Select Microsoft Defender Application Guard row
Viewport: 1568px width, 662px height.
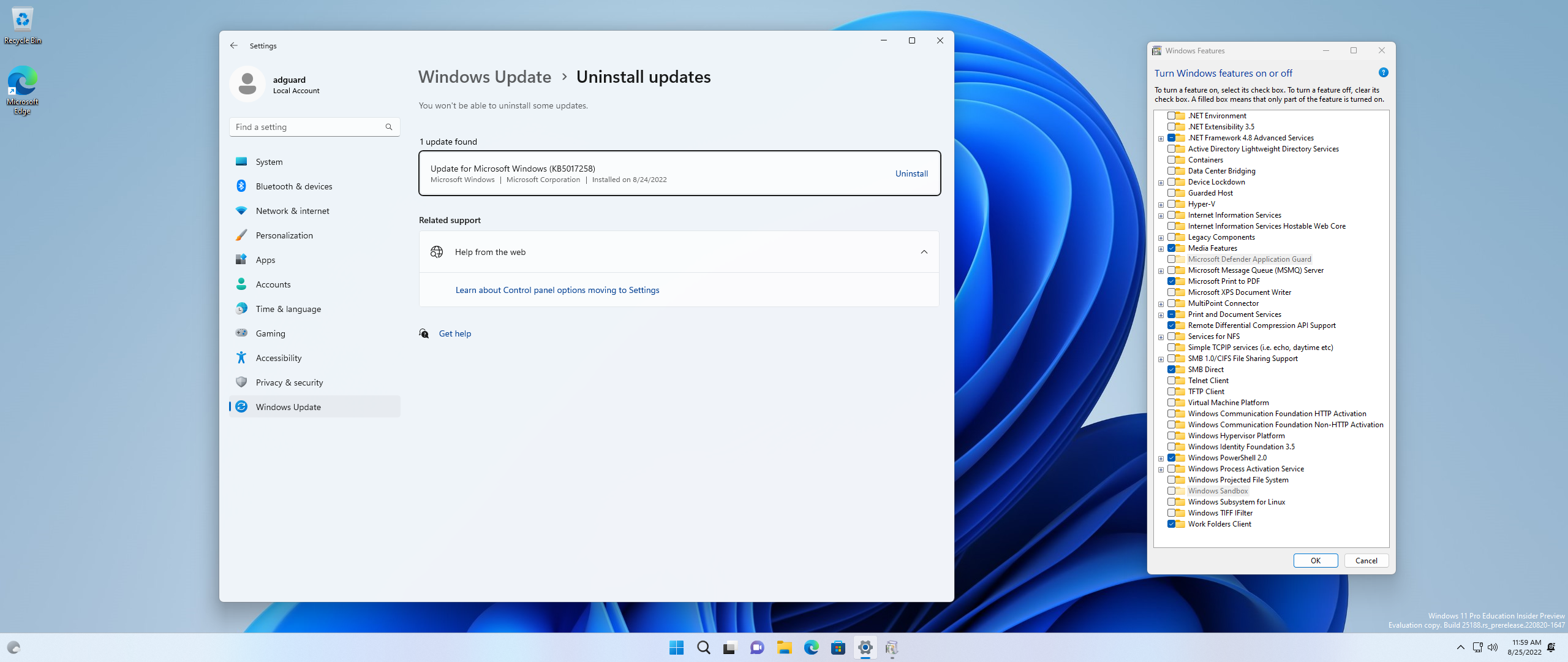coord(1249,259)
